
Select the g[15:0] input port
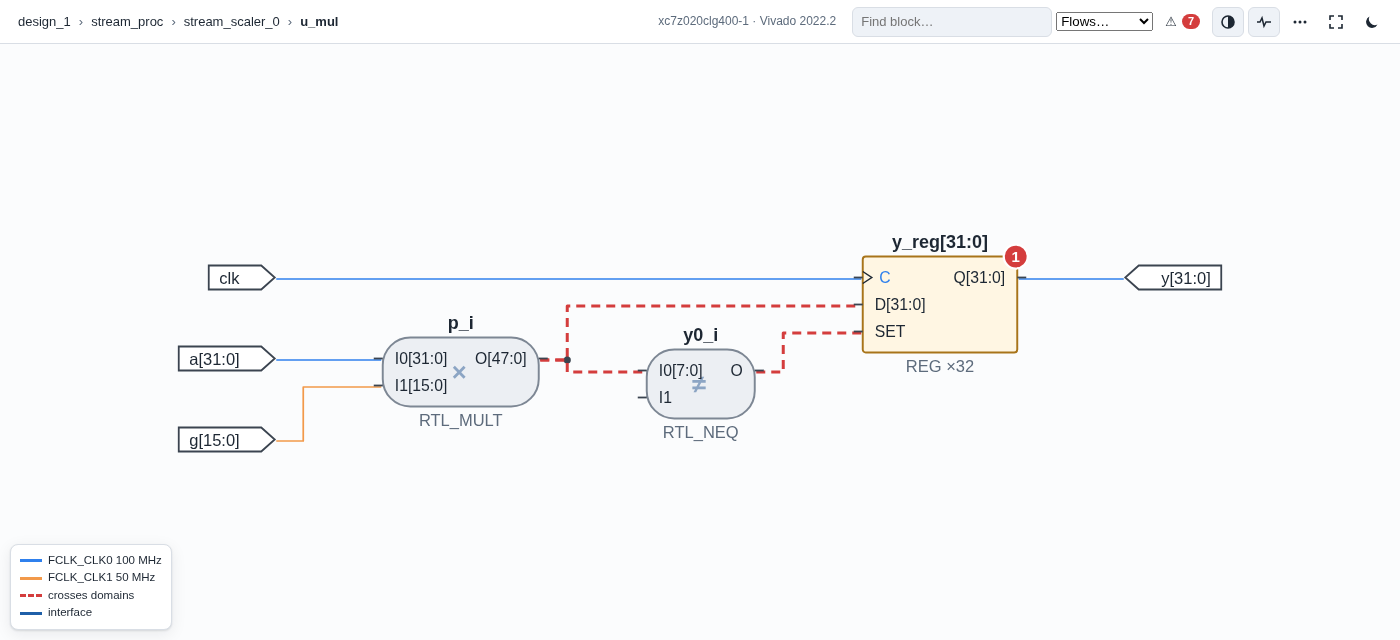226,440
